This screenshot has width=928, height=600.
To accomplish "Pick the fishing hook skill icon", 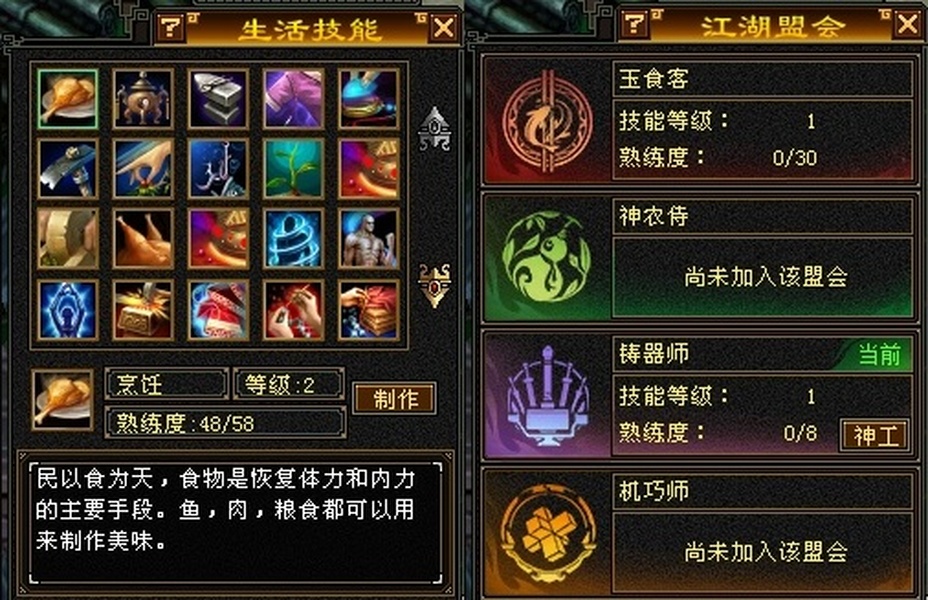I will pos(218,169).
